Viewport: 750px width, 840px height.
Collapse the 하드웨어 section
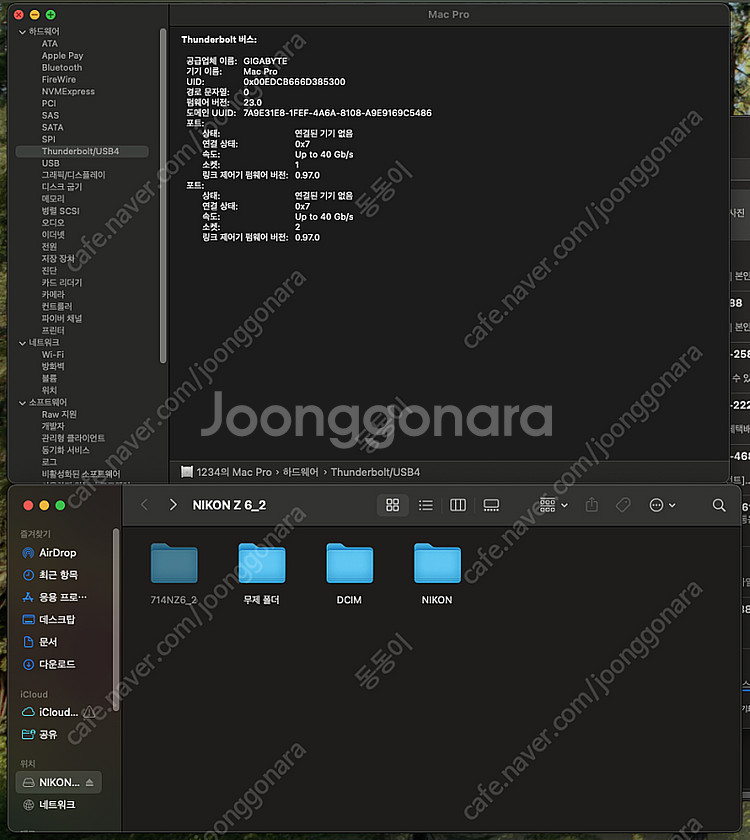pos(22,32)
